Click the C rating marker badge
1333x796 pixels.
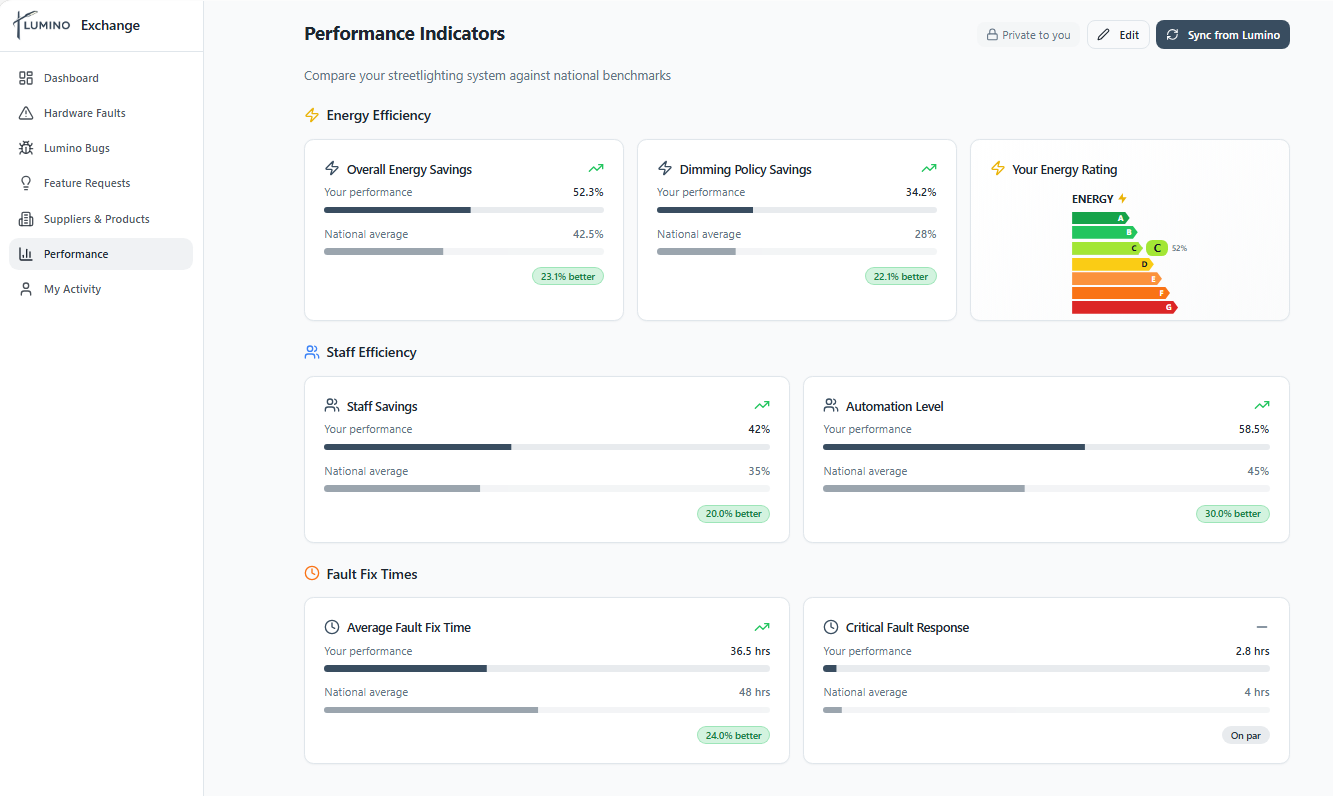1157,248
